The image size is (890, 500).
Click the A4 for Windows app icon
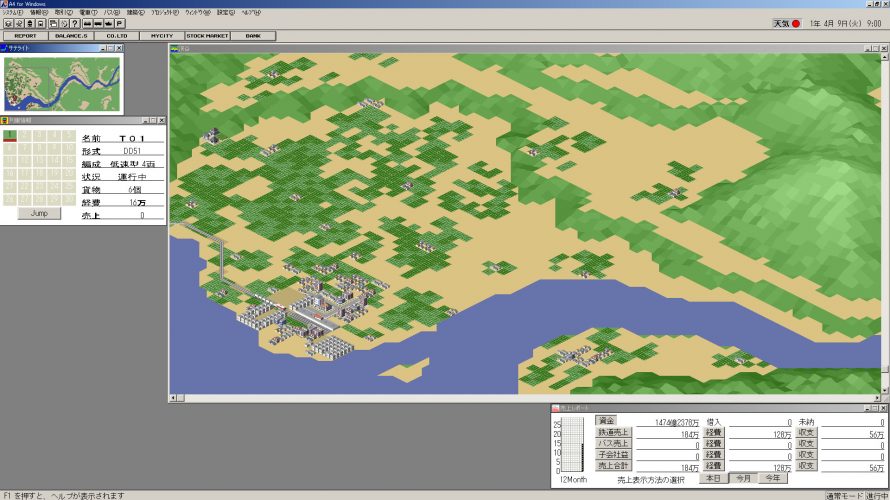tap(4, 3)
